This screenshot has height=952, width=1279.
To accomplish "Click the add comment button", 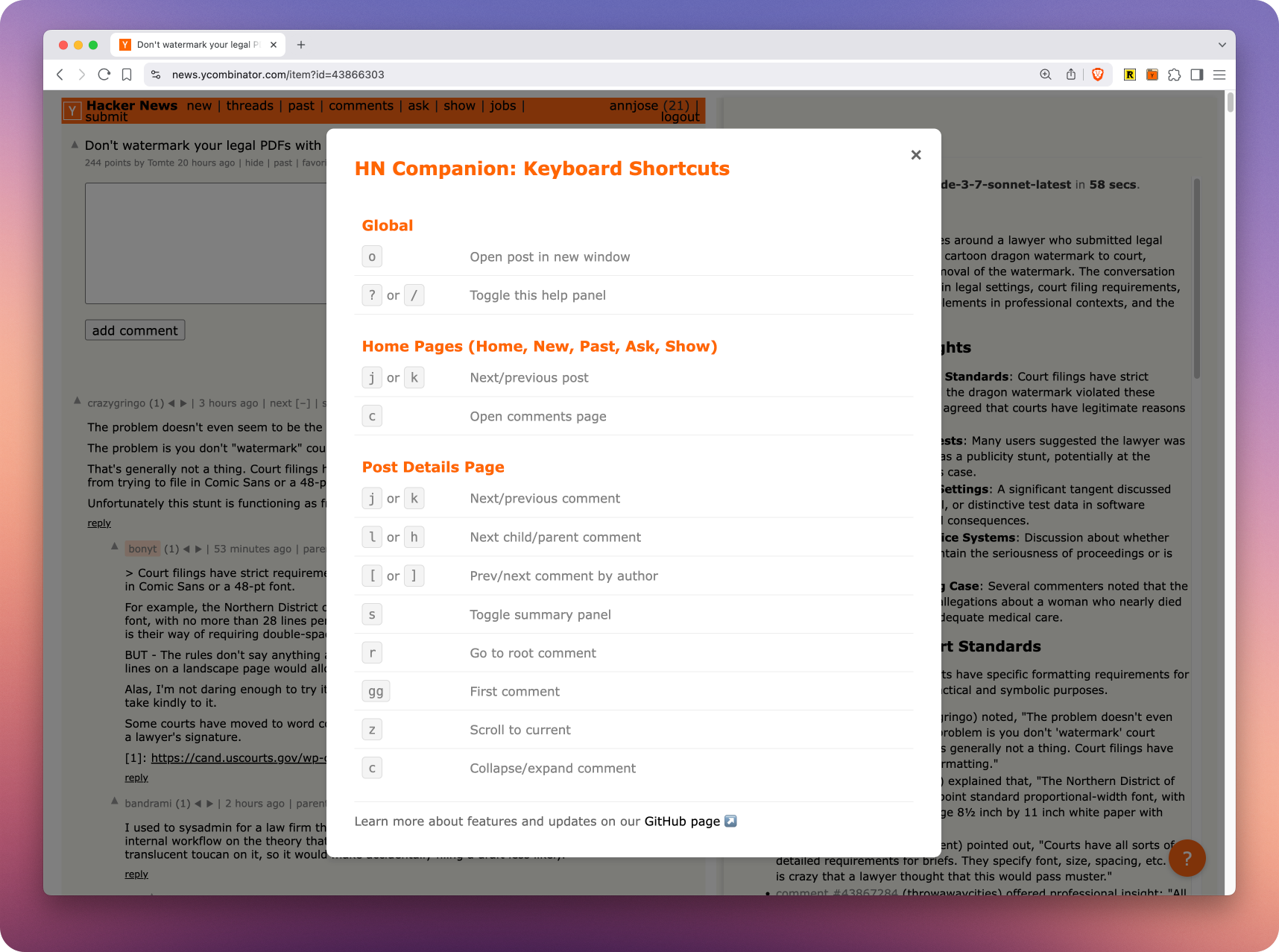I will (135, 330).
